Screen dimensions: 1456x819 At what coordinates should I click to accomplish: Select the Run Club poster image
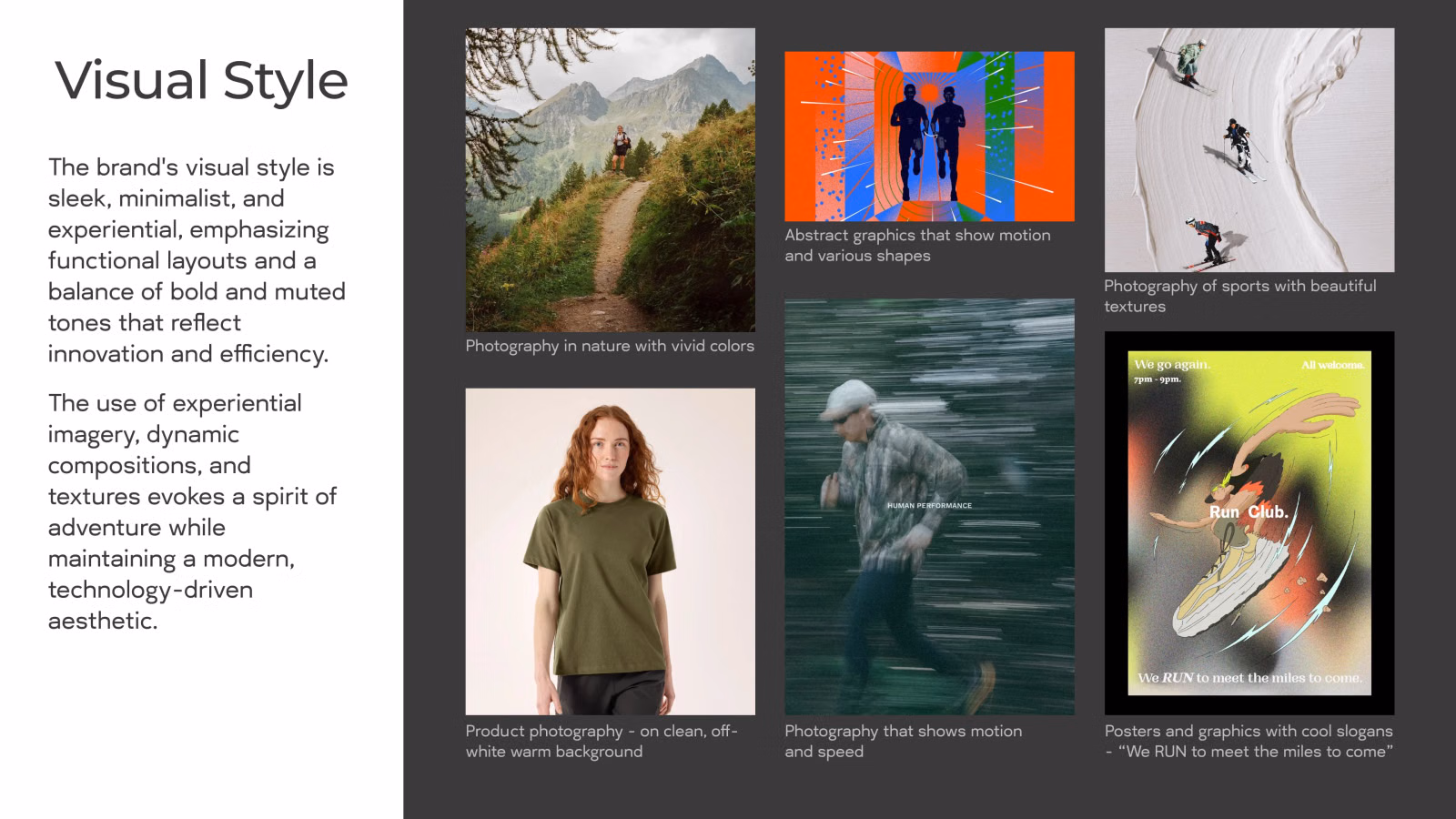pos(1249,523)
